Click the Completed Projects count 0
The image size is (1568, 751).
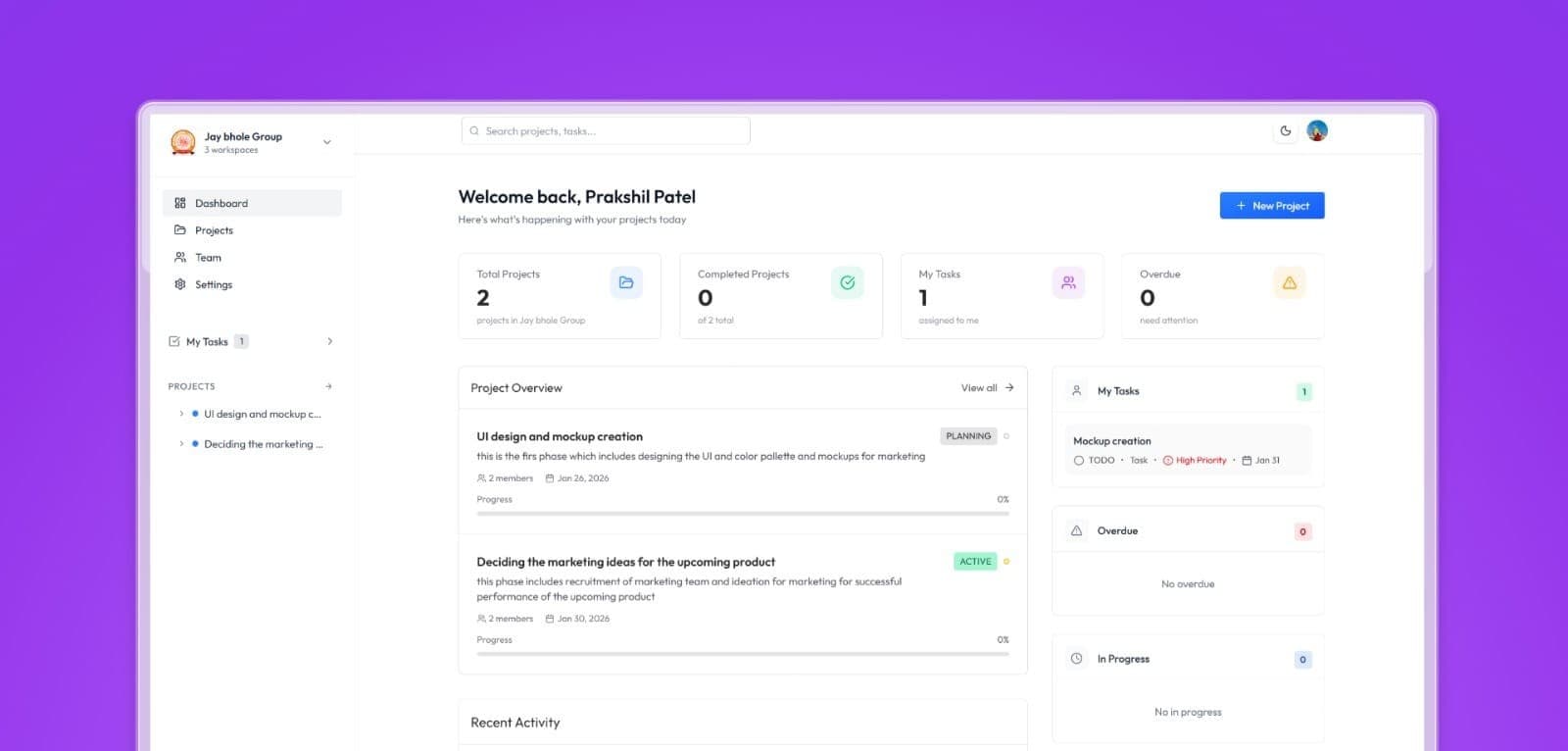706,298
